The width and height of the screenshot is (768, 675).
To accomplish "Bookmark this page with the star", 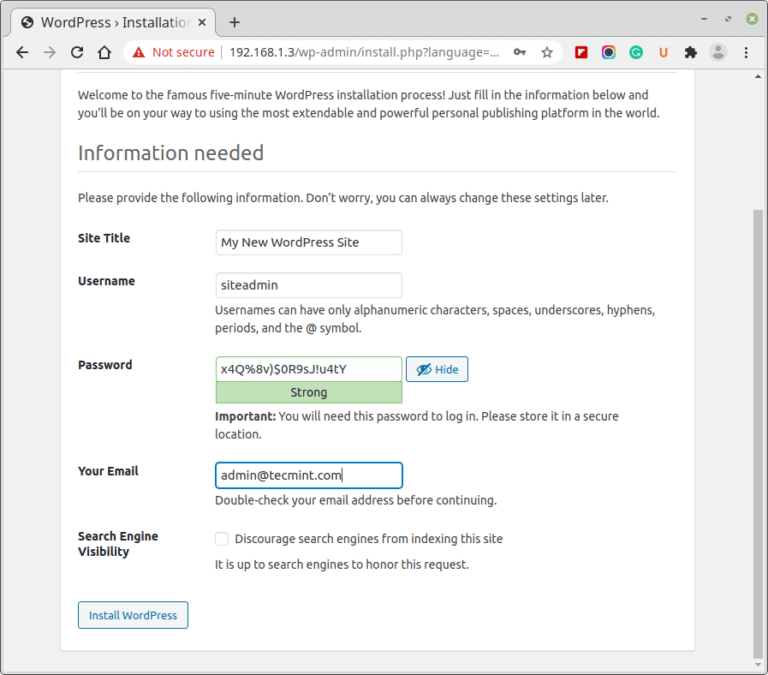I will 547,52.
